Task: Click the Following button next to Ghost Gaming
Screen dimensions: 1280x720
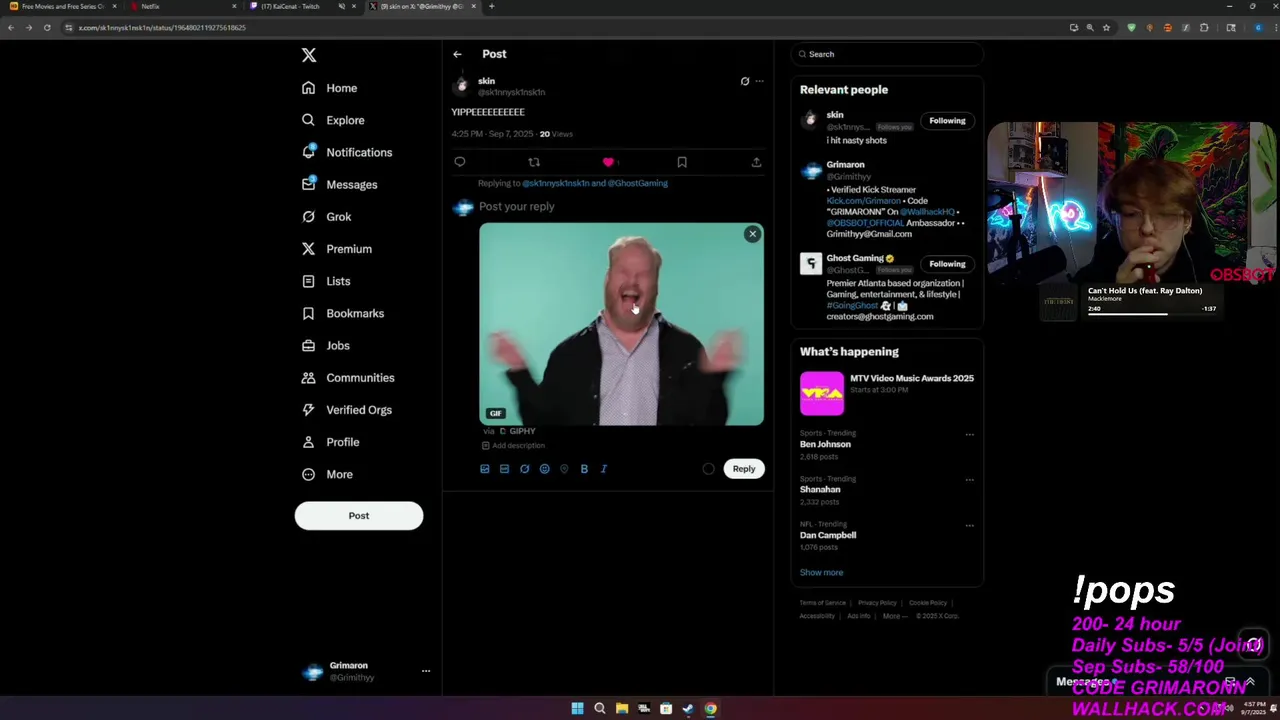Action: (947, 264)
